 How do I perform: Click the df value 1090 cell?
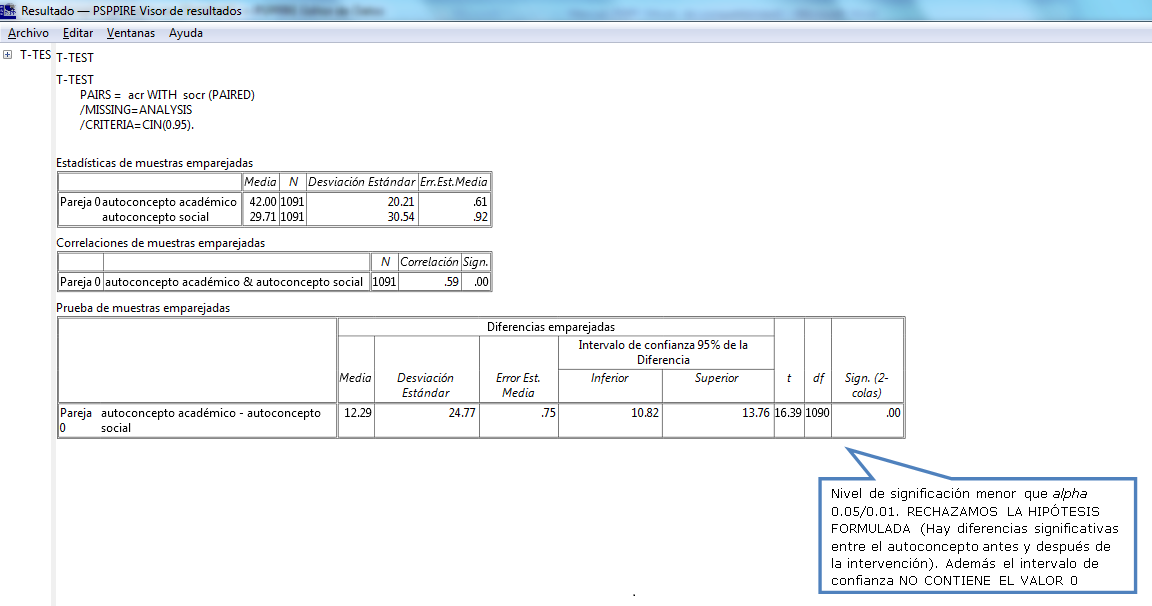pos(817,414)
